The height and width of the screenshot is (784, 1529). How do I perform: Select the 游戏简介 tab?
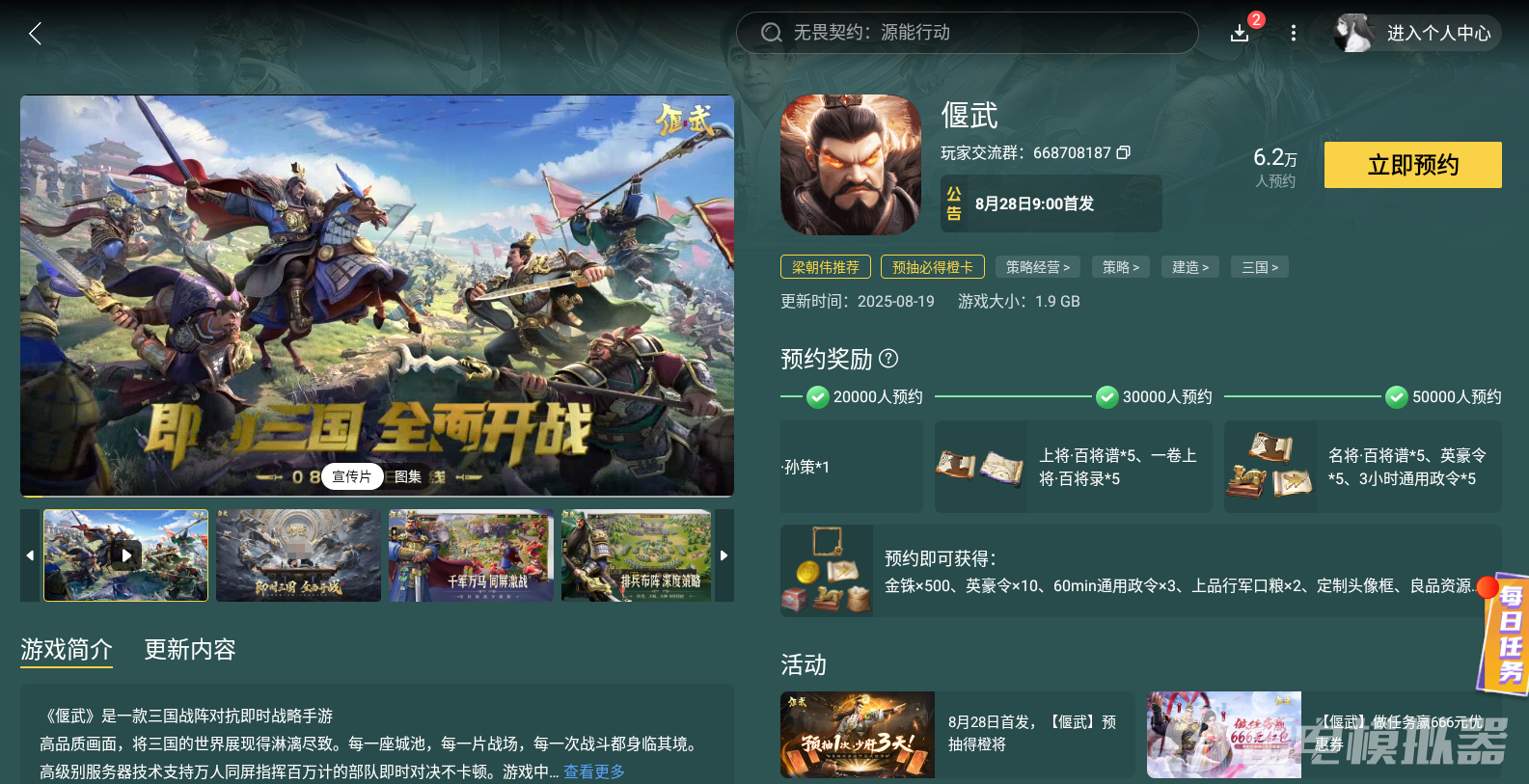tap(67, 650)
